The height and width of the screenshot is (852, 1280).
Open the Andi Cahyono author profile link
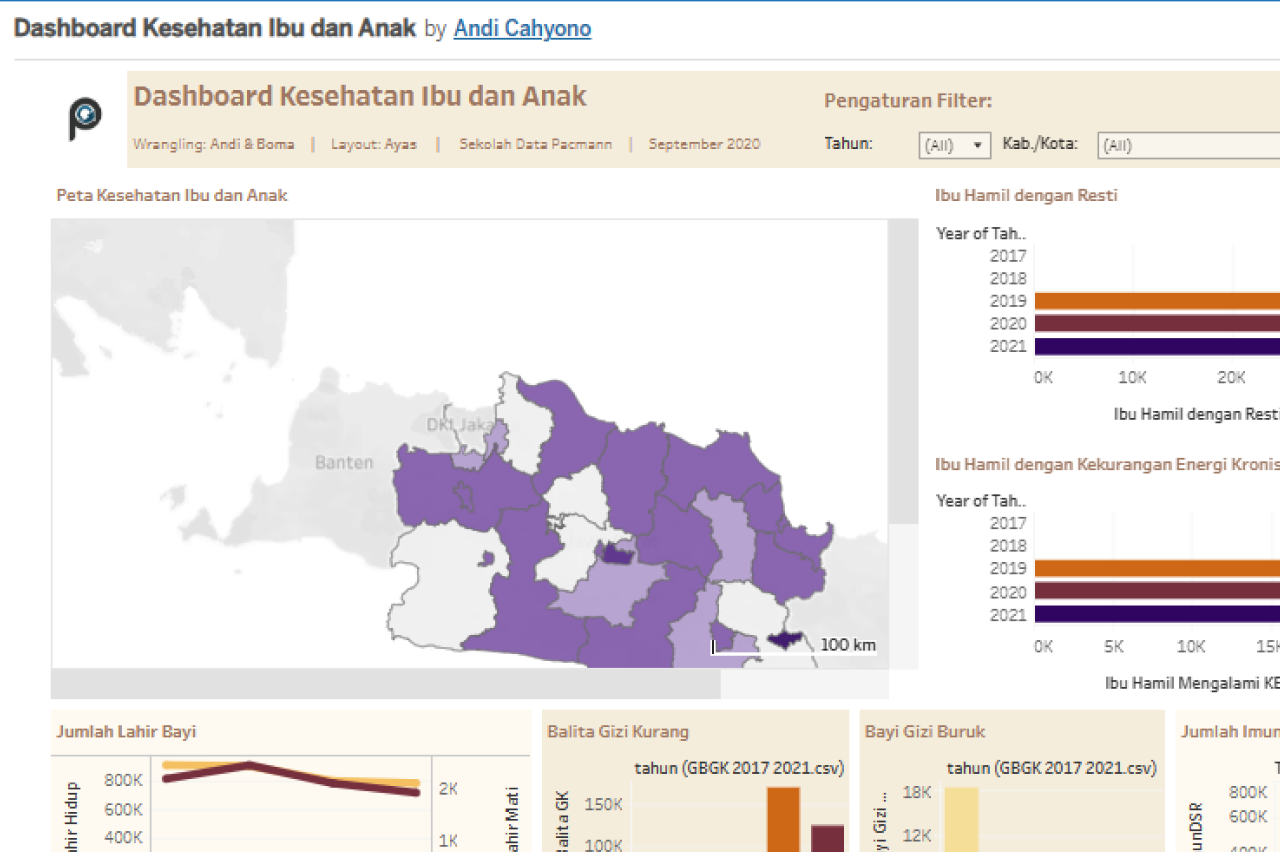click(x=522, y=28)
